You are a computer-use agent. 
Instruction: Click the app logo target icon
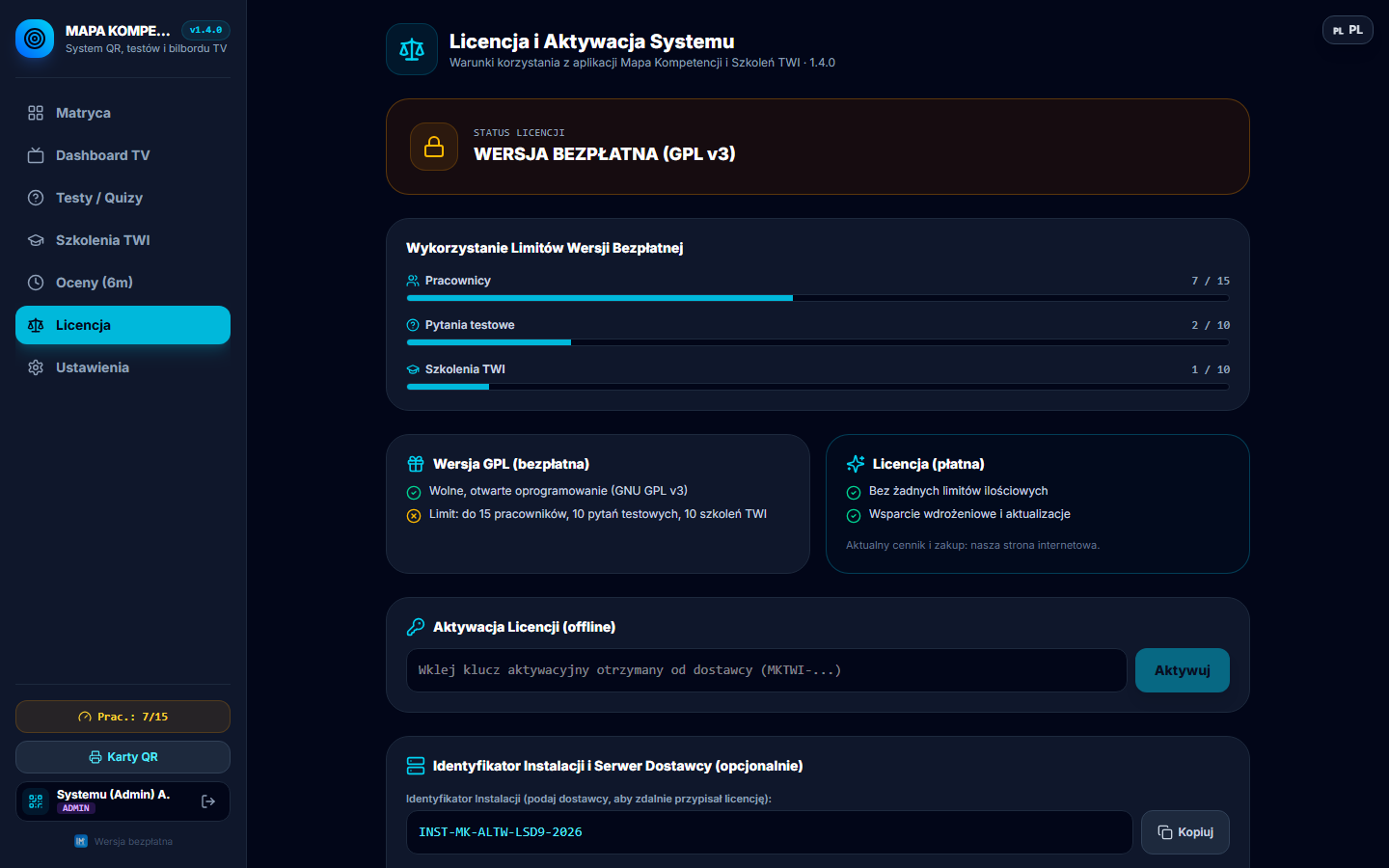tap(35, 39)
